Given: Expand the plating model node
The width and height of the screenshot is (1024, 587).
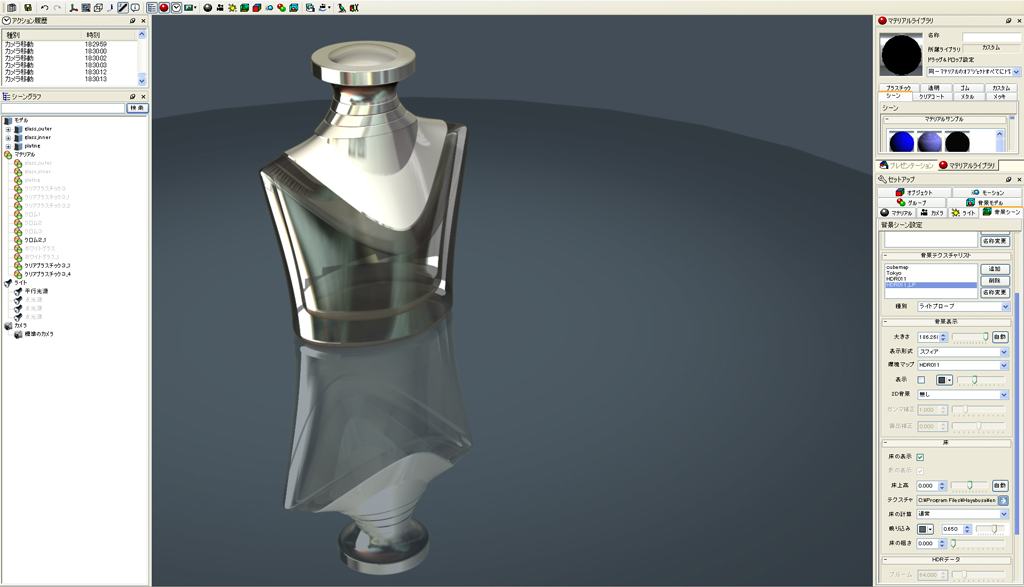Looking at the screenshot, I should tap(8, 146).
